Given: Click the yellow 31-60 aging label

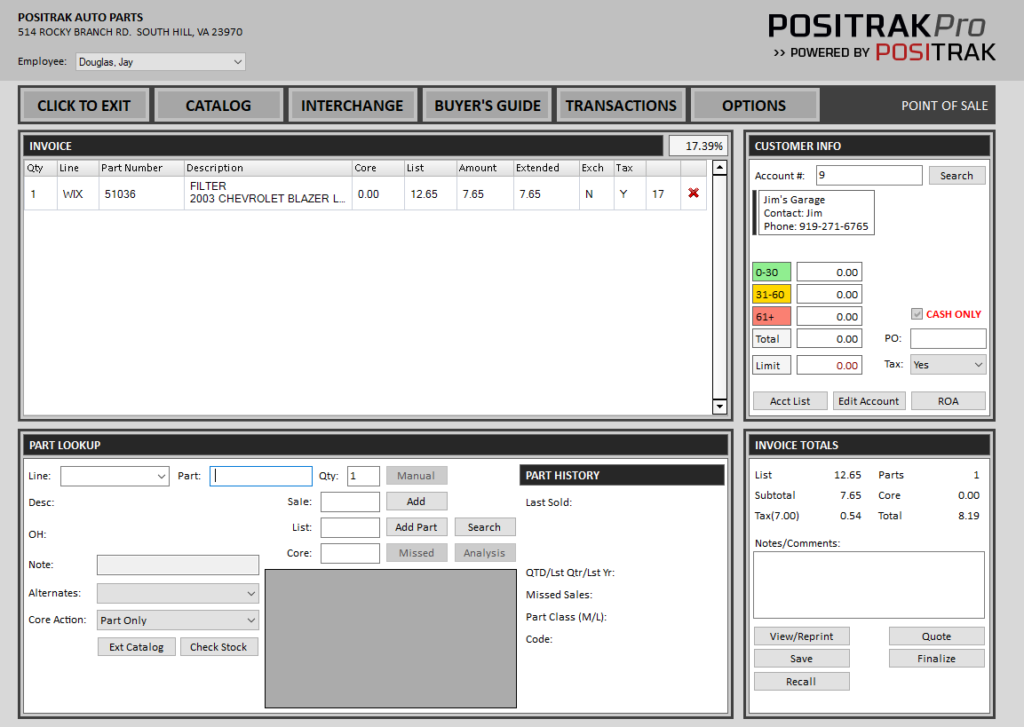Looking at the screenshot, I should click(771, 295).
